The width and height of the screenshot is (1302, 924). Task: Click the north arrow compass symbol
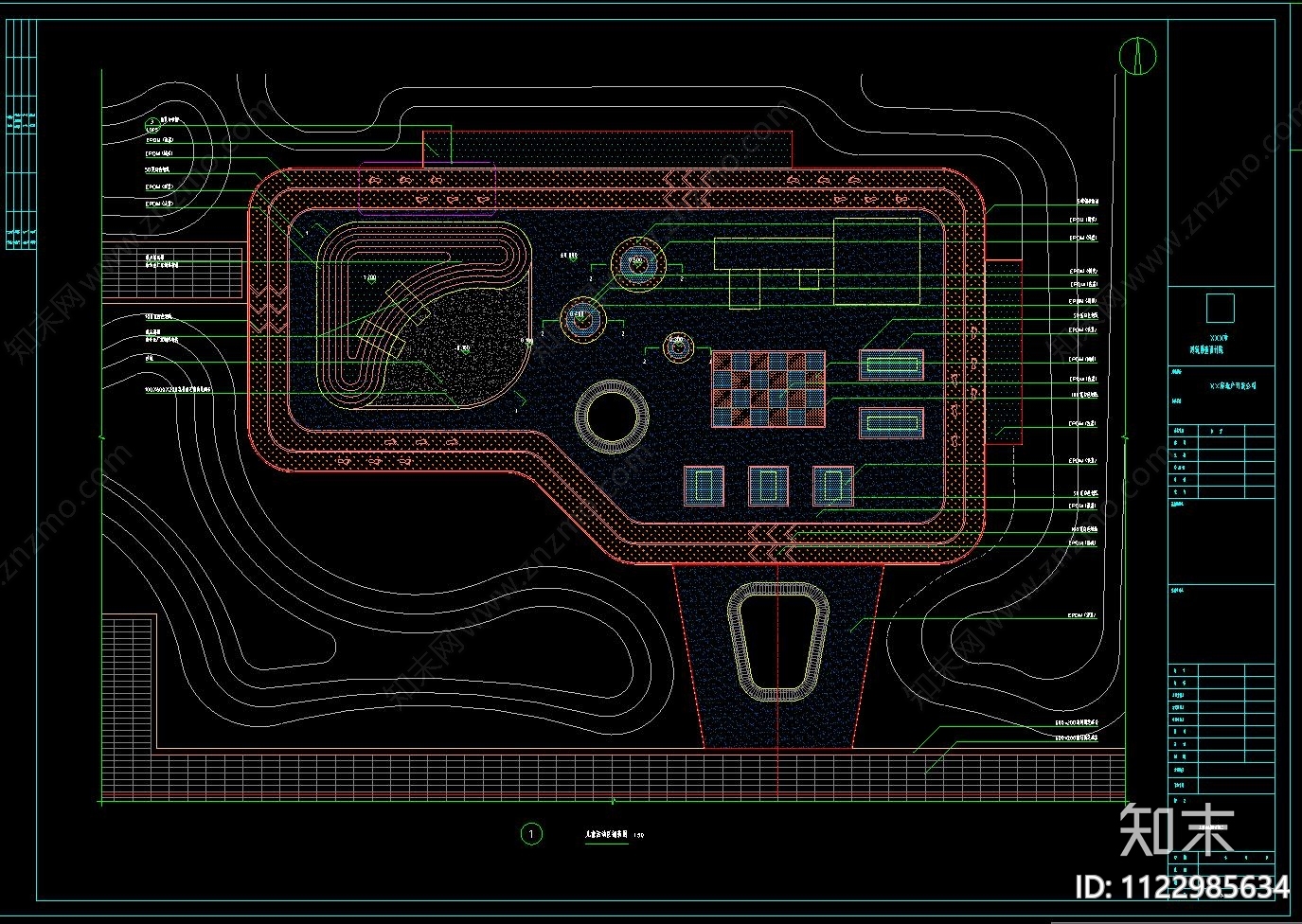[x=1137, y=55]
